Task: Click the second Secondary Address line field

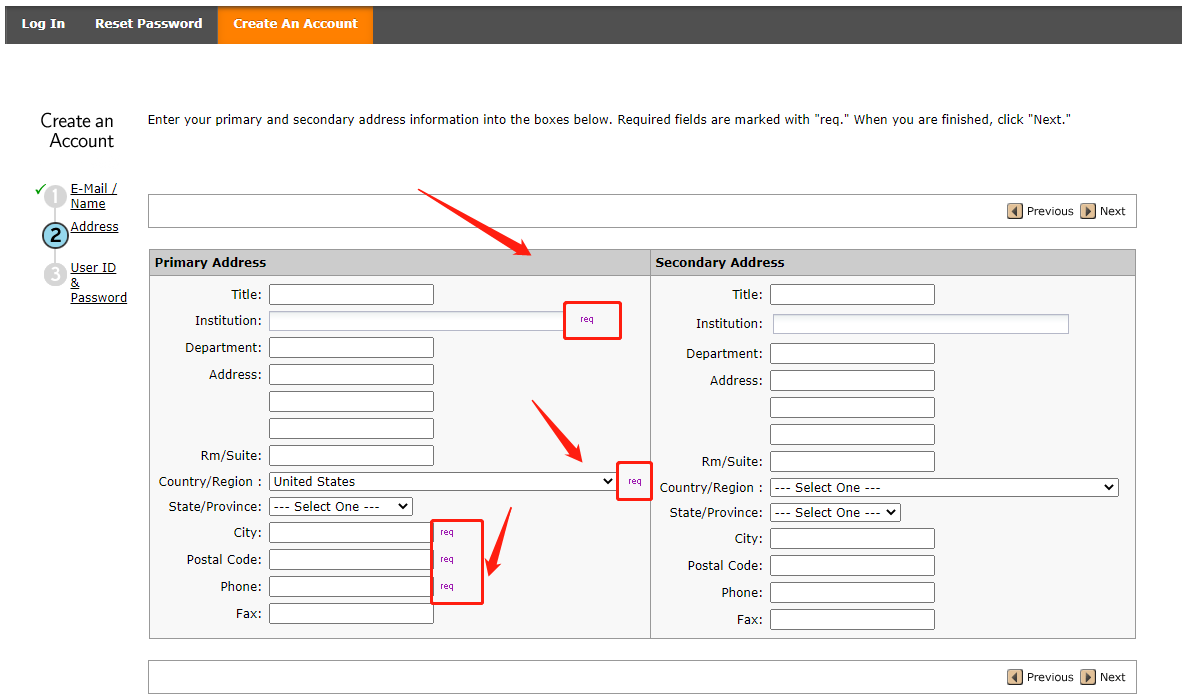Action: pos(852,408)
